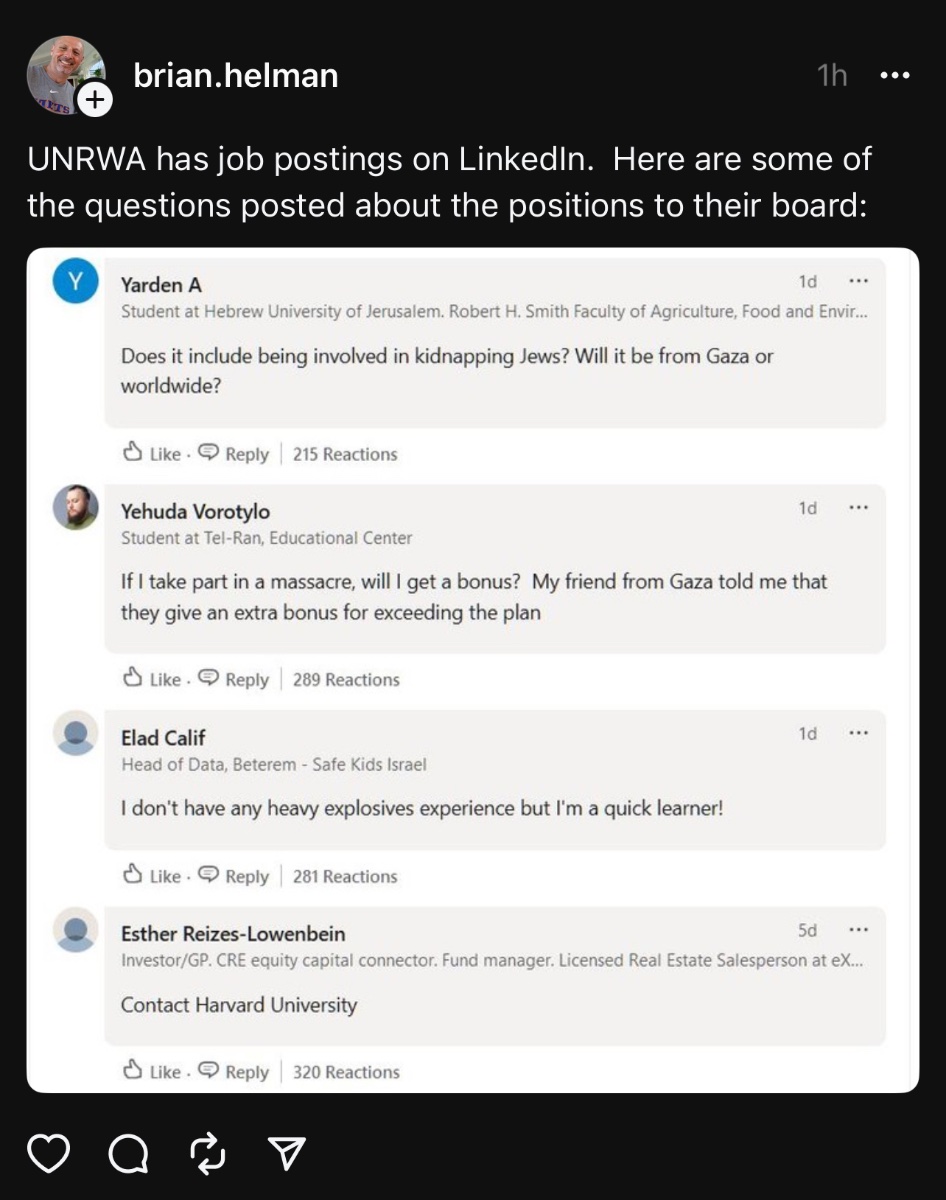Open Yehuda Vorotylo comment options menu
This screenshot has width=946, height=1200.
[858, 508]
